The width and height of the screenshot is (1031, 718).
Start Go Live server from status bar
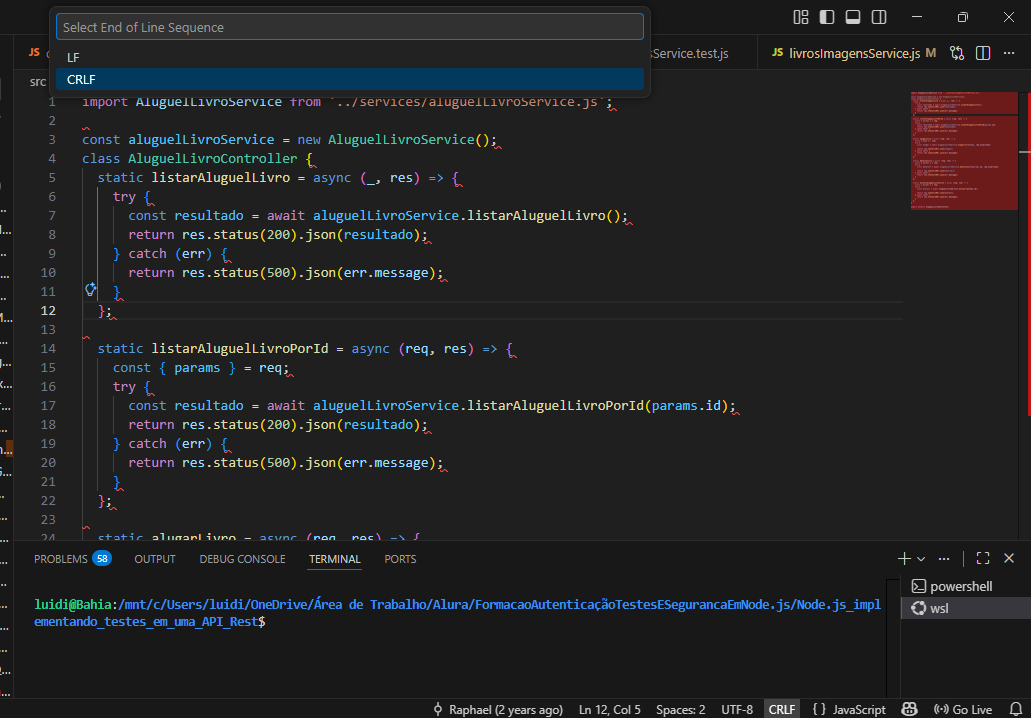tap(963, 709)
